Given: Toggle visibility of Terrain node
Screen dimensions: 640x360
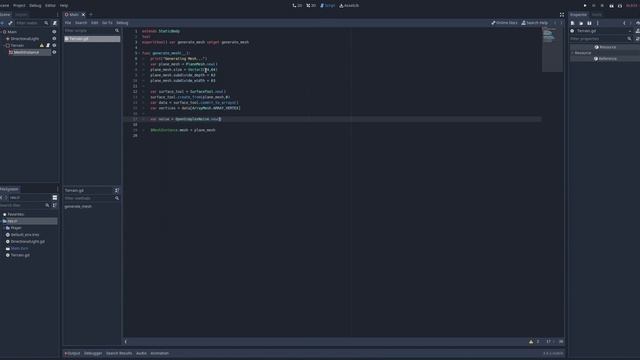Looking at the screenshot, I should coord(54,46).
